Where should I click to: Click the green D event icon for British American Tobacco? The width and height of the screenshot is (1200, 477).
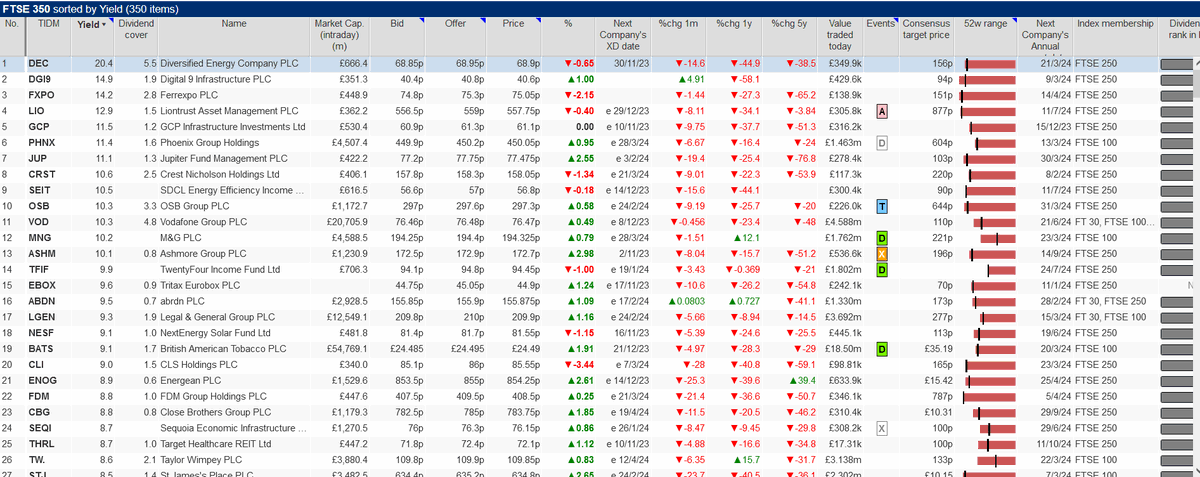tap(882, 347)
